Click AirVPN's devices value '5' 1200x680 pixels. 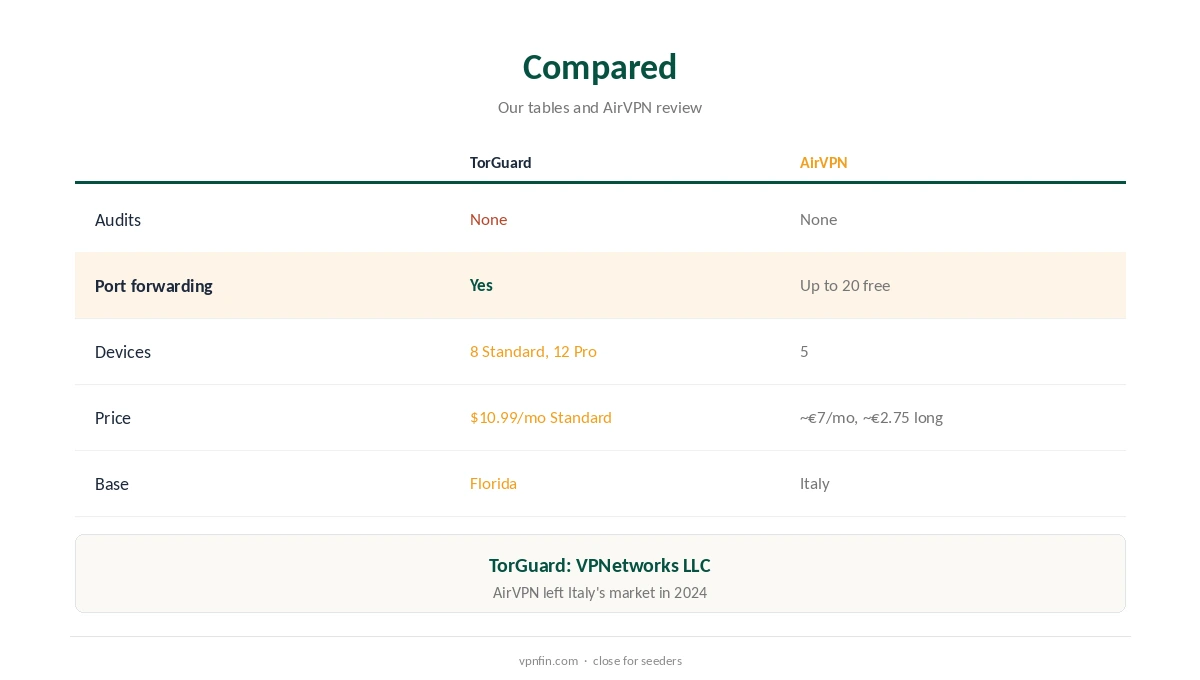[804, 351]
